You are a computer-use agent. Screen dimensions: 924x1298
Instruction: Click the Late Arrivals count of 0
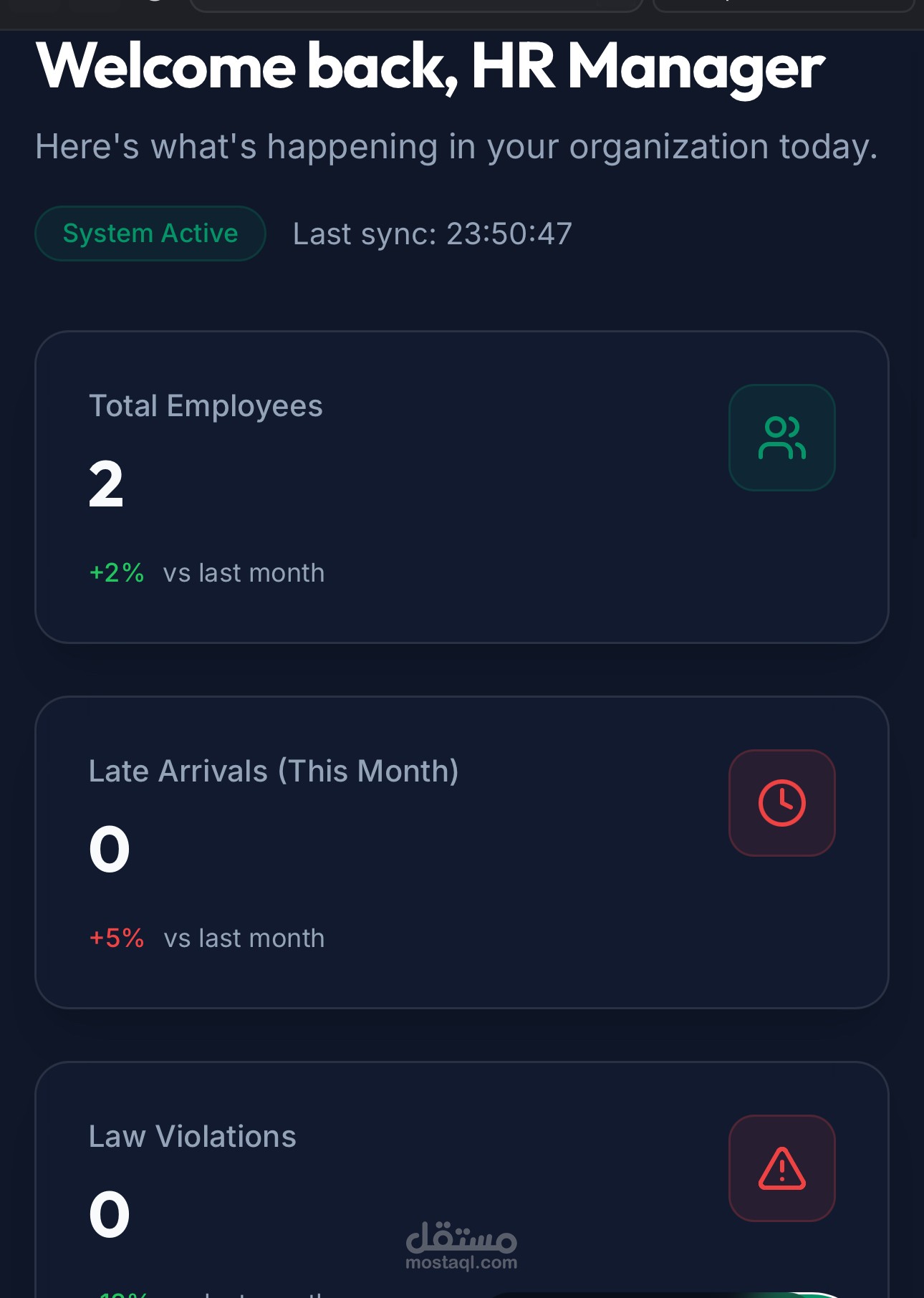pyautogui.click(x=109, y=850)
